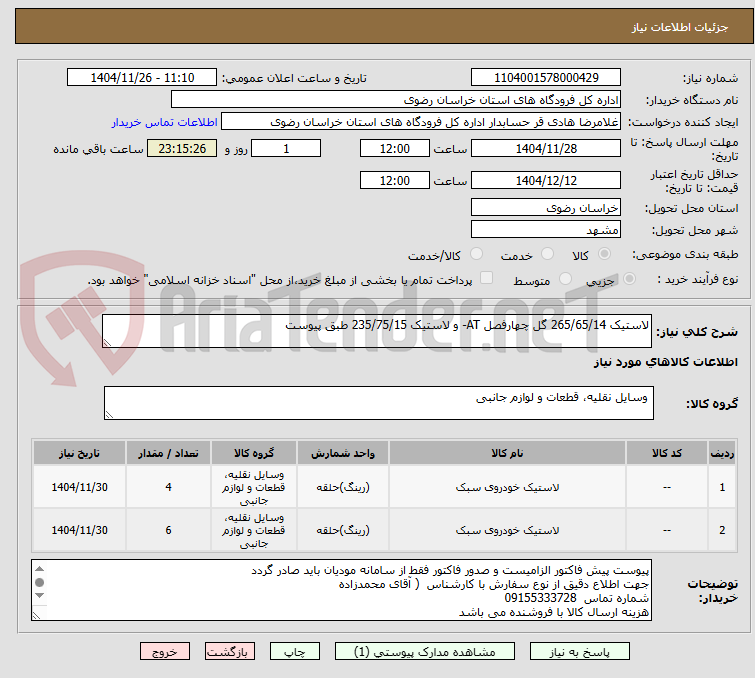Click the گروه کالا column header

point(254,453)
